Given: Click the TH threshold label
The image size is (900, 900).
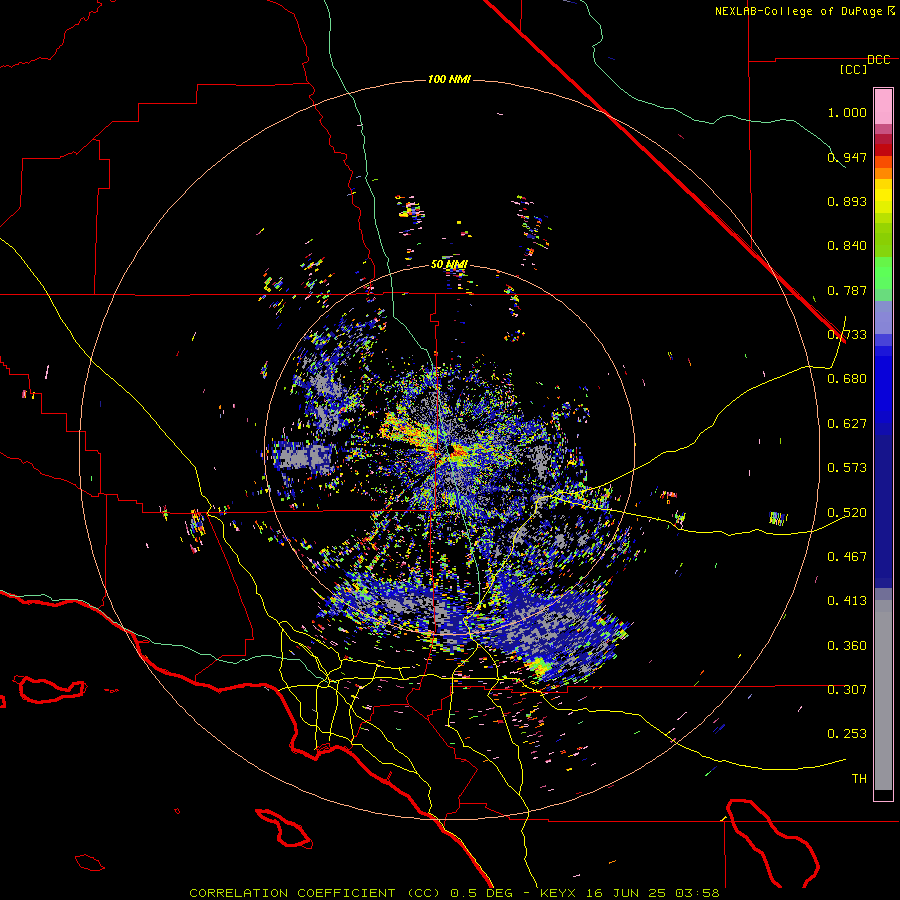Looking at the screenshot, I should tap(859, 779).
